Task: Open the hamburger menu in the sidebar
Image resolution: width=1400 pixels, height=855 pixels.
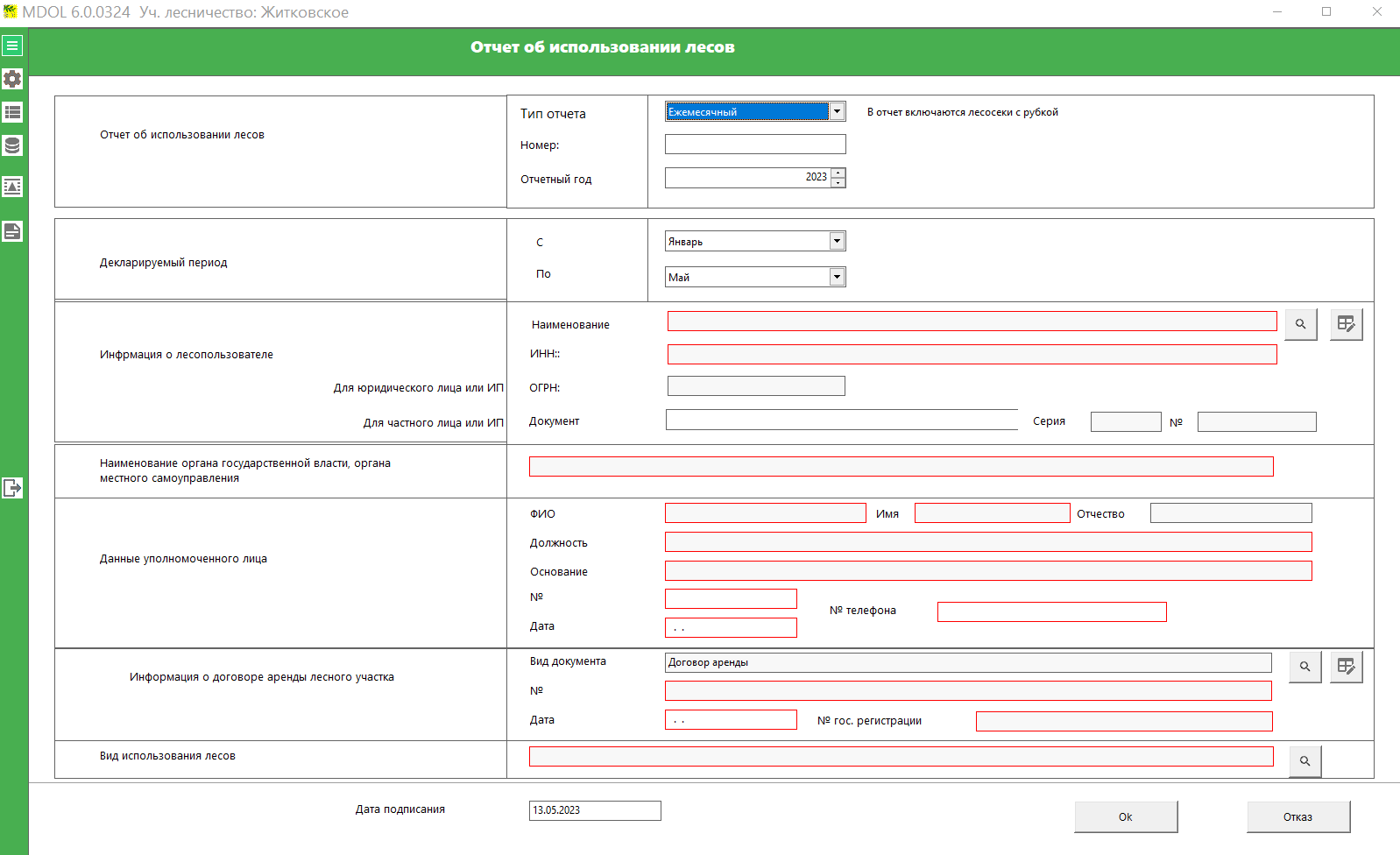Action: pos(12,46)
